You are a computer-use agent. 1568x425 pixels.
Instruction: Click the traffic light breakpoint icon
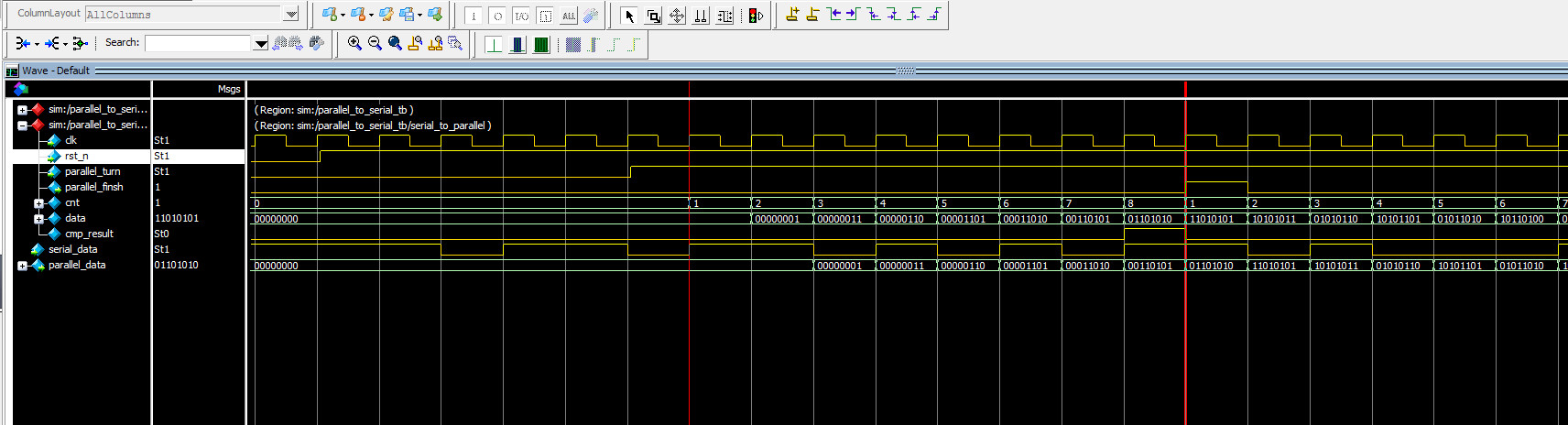[756, 16]
